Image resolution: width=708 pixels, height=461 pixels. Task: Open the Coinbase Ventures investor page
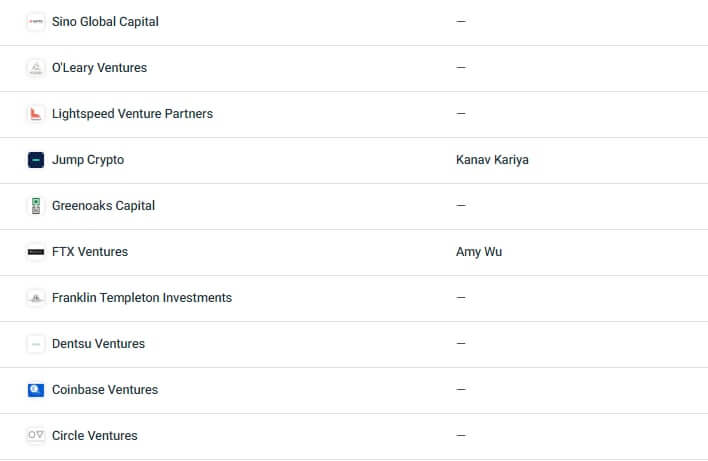105,390
